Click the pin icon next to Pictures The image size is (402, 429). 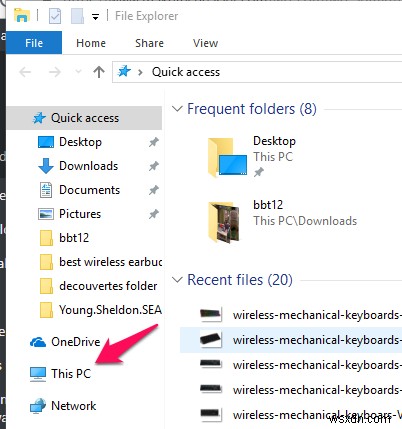click(153, 214)
